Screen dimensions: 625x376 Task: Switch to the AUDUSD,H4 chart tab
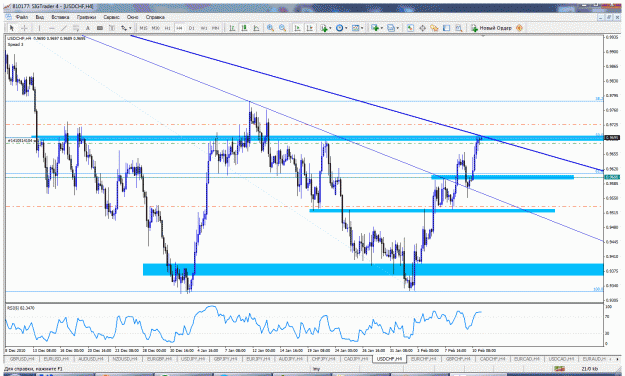(x=90, y=359)
